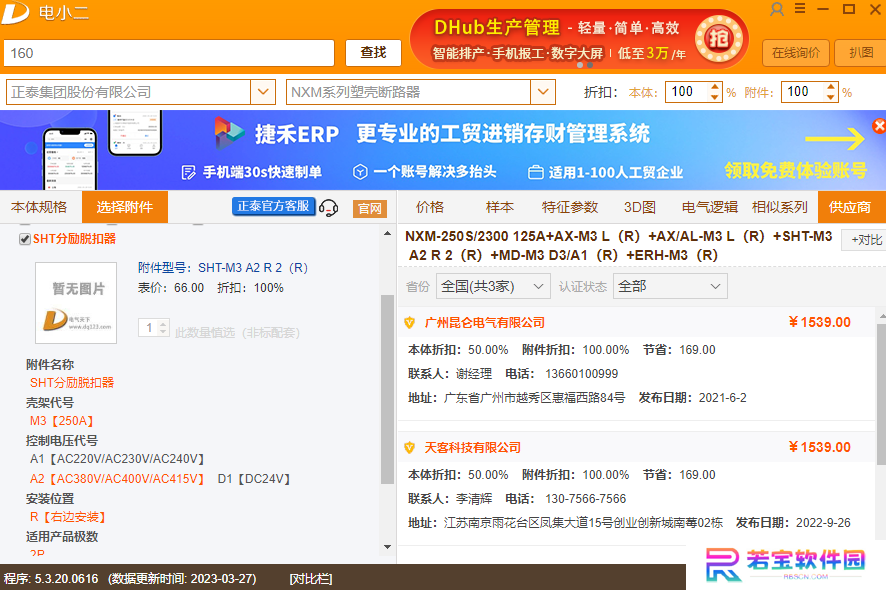
Task: Increase the 本体 discount value
Action: 715,87
